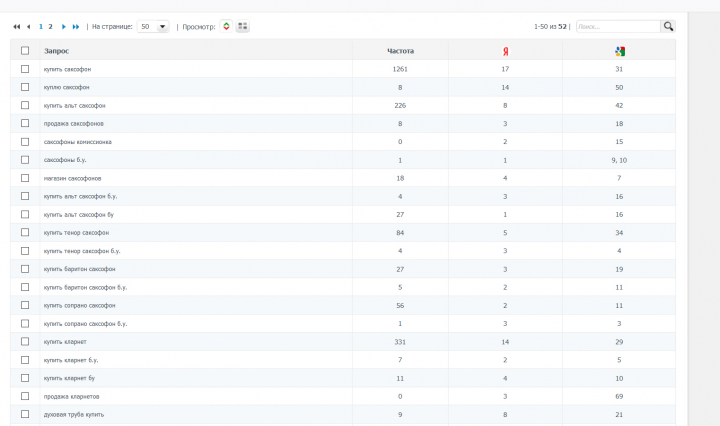
Task: Click Yandex position 17
Action: tap(505, 69)
